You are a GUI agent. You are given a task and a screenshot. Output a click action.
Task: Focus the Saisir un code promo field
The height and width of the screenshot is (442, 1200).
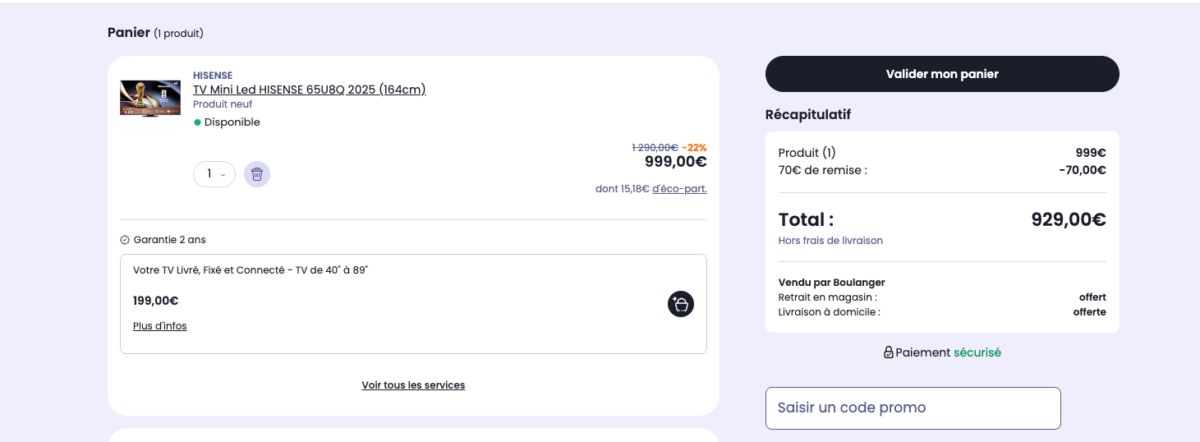912,408
